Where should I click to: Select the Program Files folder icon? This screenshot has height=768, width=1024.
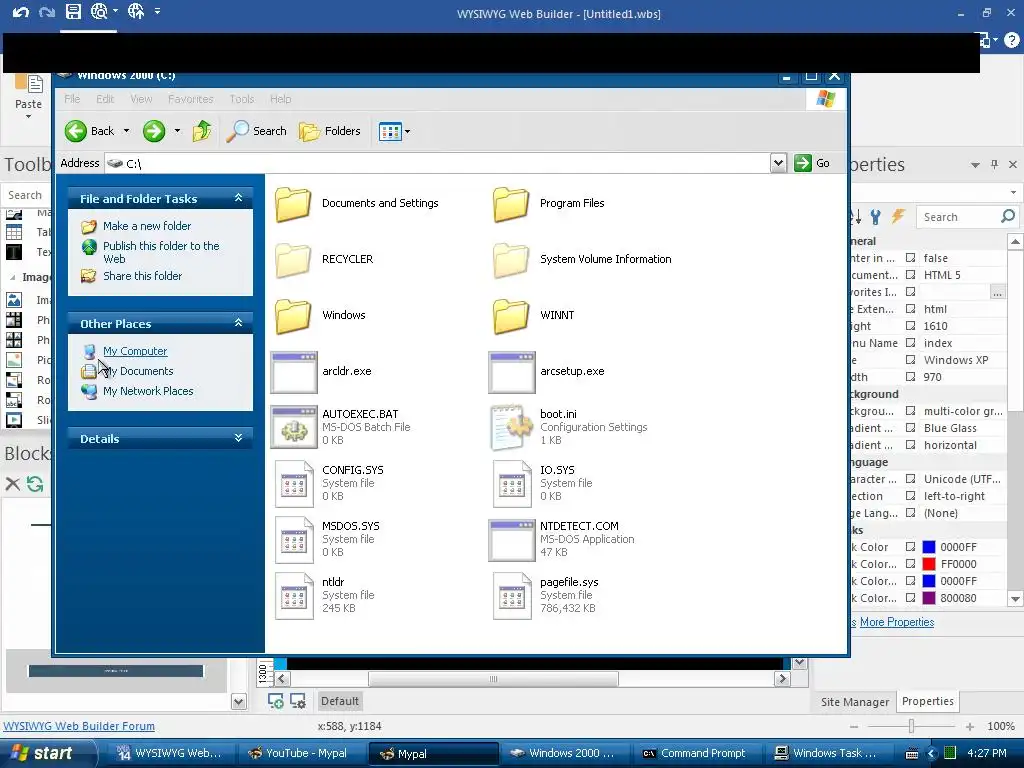[511, 204]
